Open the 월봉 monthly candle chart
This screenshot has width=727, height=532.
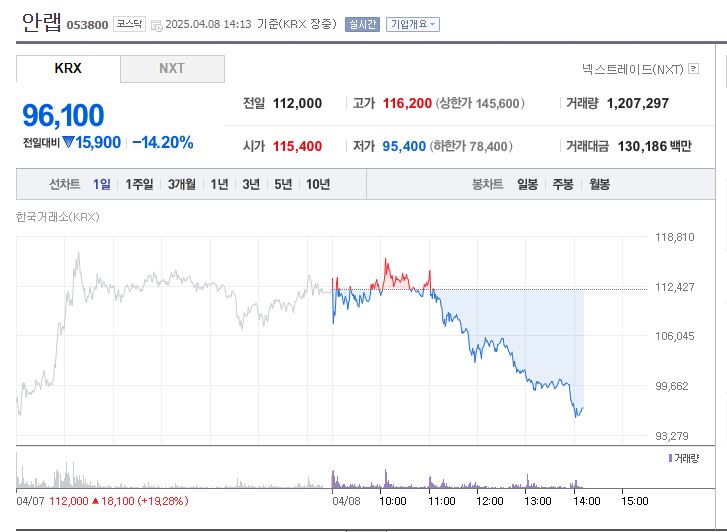tap(599, 184)
